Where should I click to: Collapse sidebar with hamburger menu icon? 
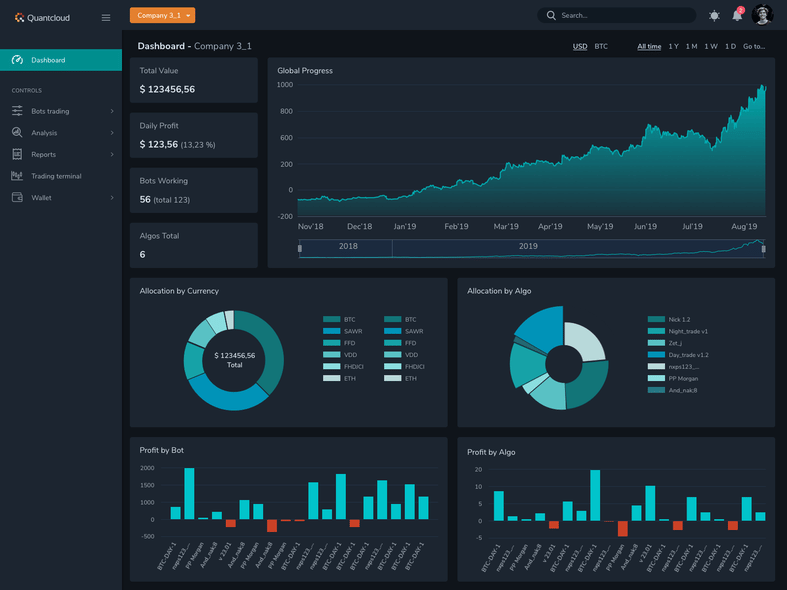106,17
